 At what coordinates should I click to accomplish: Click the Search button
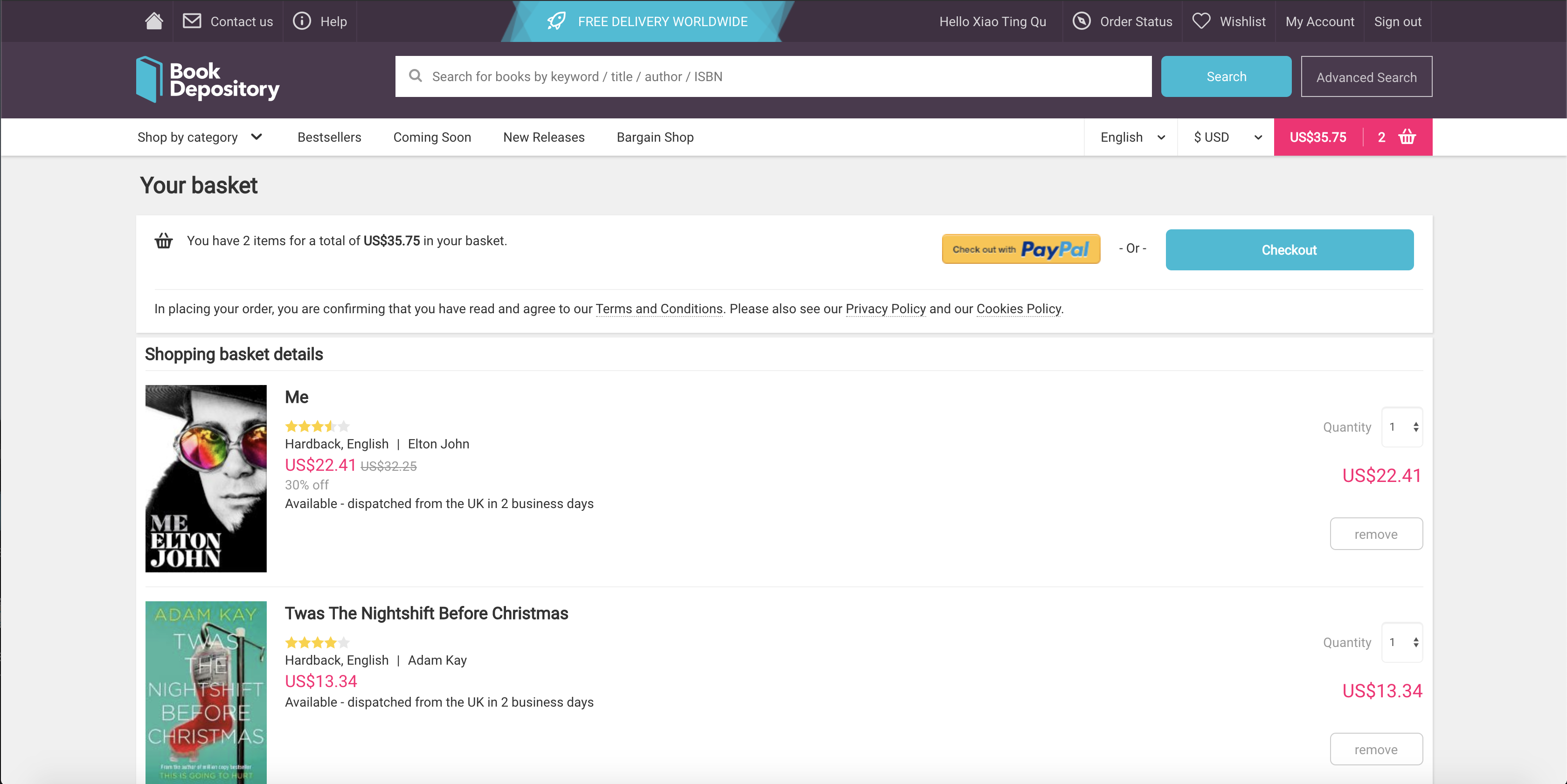click(x=1226, y=76)
